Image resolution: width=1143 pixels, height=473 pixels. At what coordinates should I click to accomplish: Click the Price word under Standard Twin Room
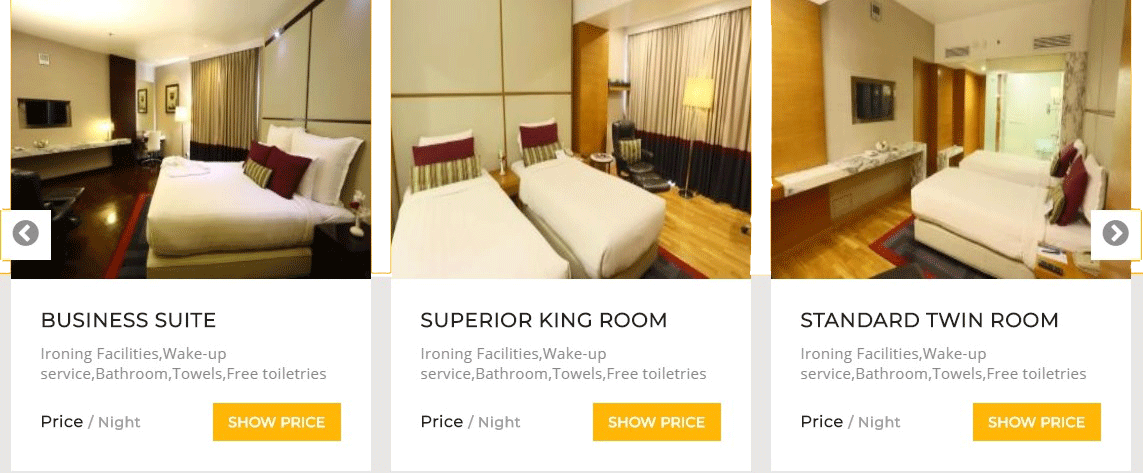click(822, 421)
